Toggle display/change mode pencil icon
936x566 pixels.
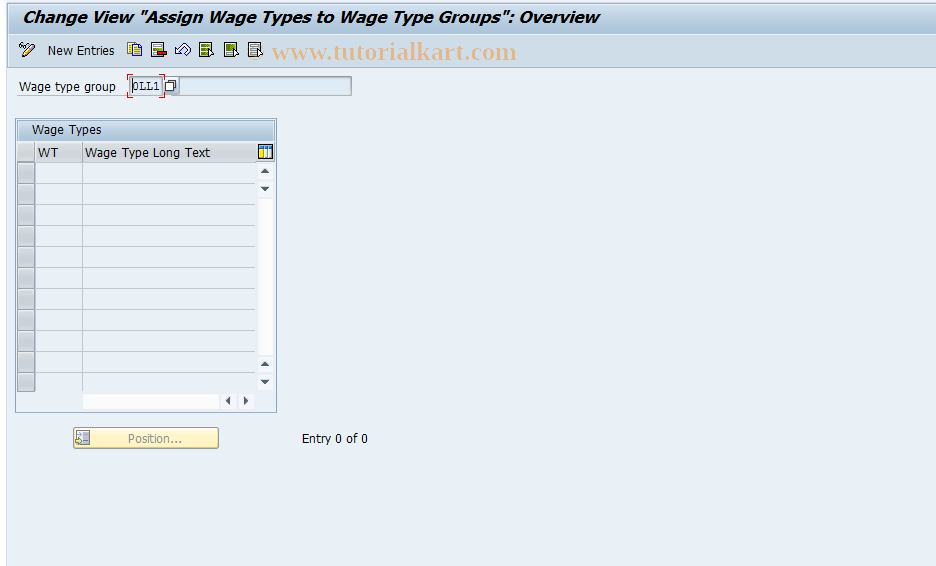coord(27,50)
